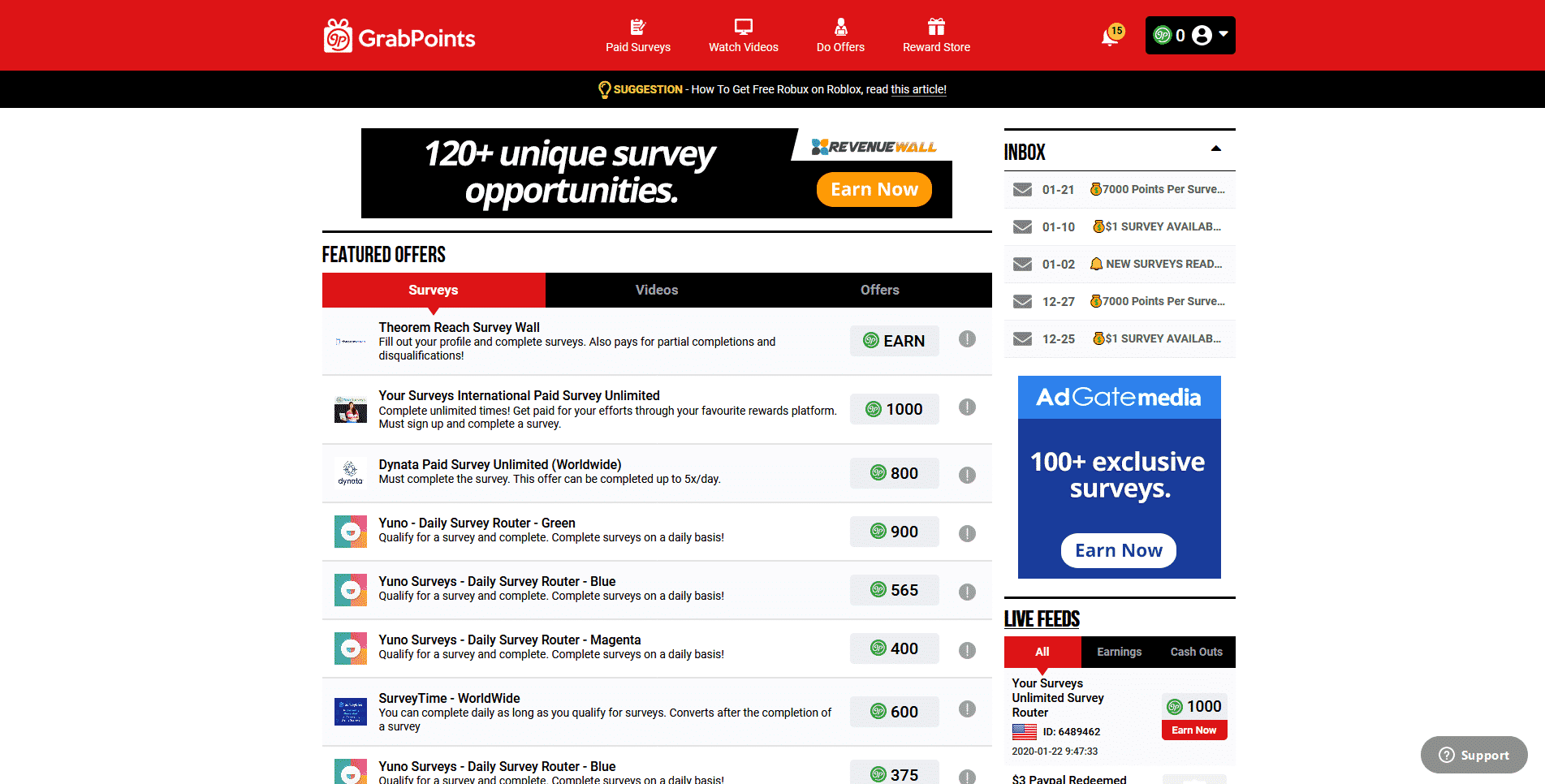
Task: Read the 'NEW SURVEYS READ...' message
Action: 1156,264
